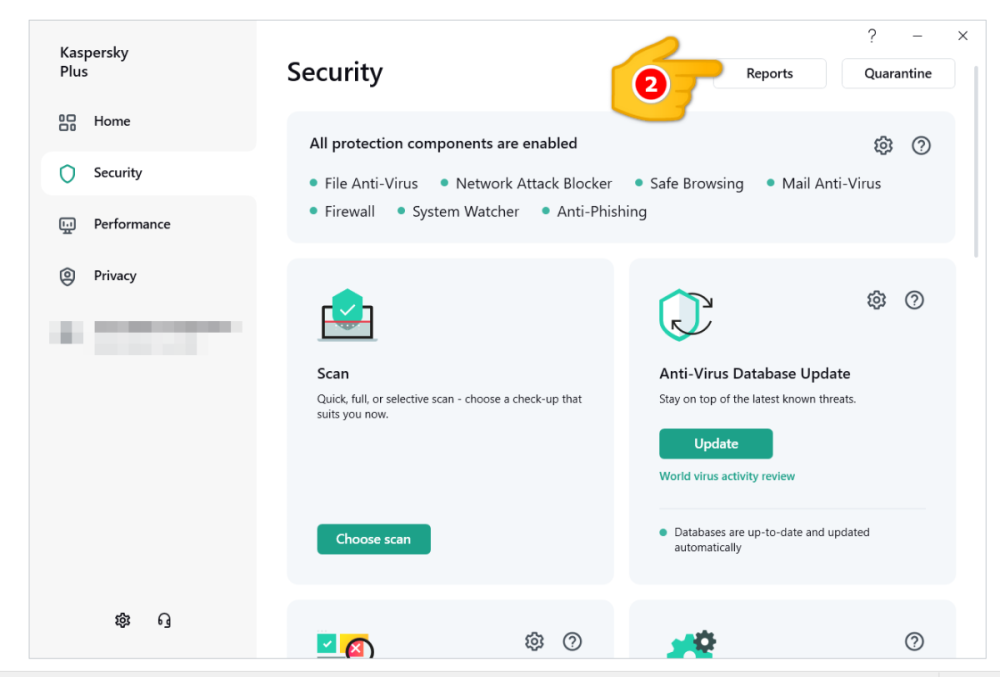Click help icon in Database Update card

click(914, 300)
